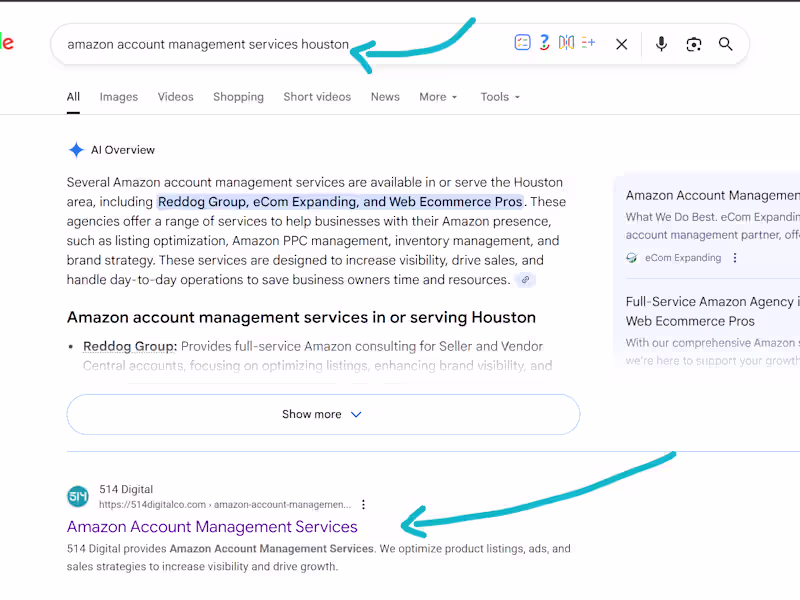The image size is (800, 600).
Task: Click the red question mark extension icon
Action: pyautogui.click(x=544, y=42)
